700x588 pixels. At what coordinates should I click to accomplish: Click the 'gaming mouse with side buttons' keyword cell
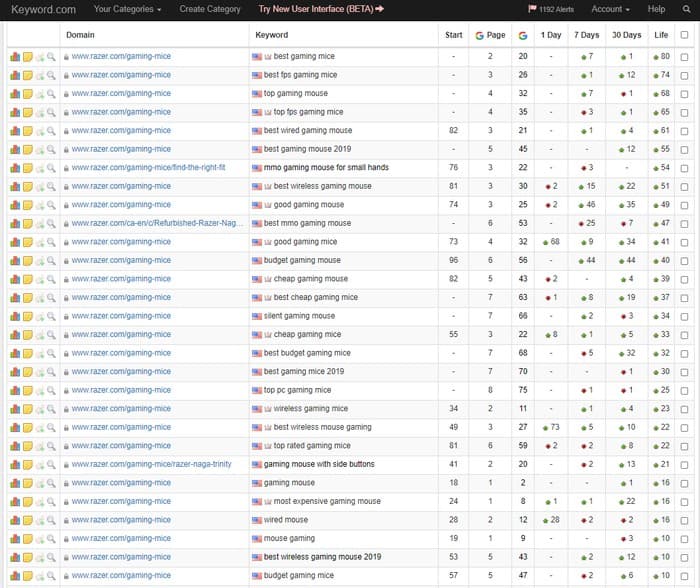[x=320, y=464]
